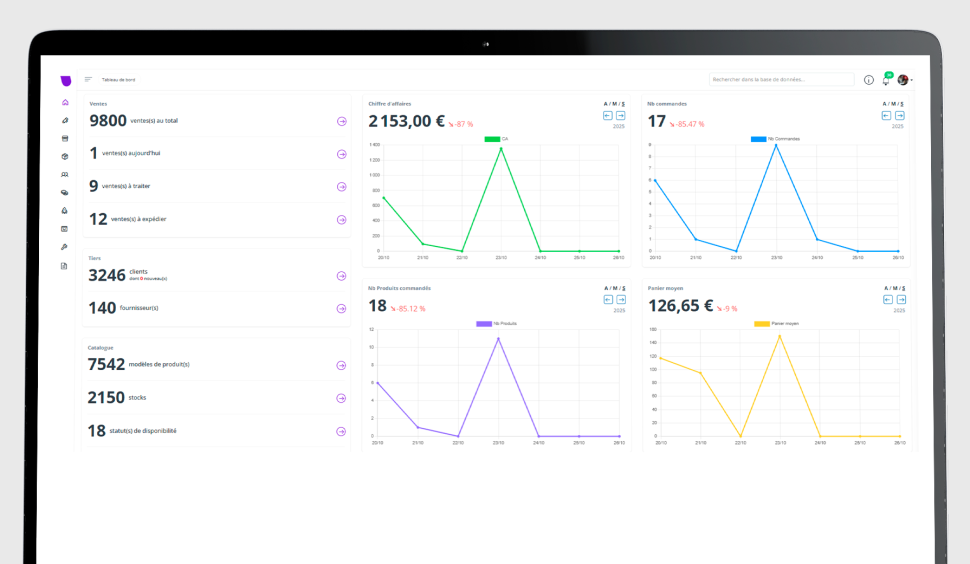Click the database search field
The width and height of the screenshot is (970, 564).
click(781, 79)
